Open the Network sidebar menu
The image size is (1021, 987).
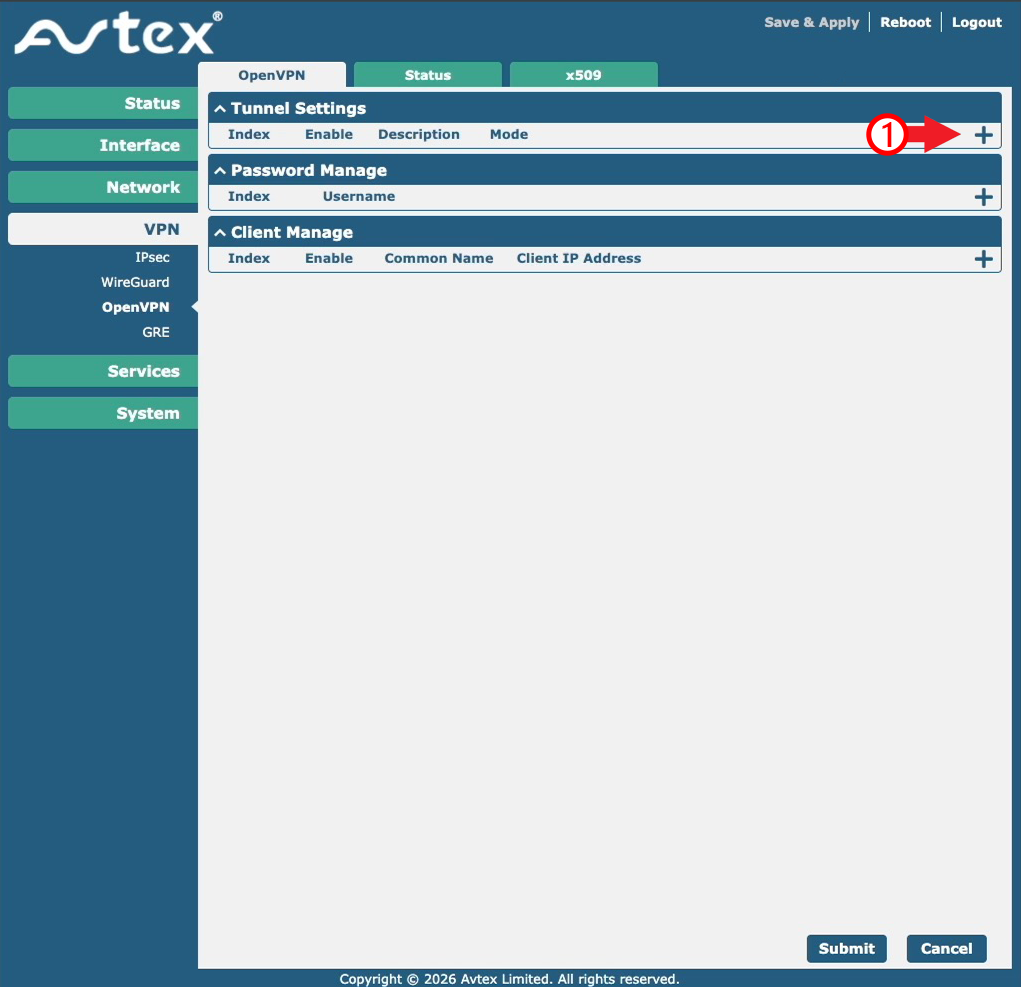(x=103, y=188)
